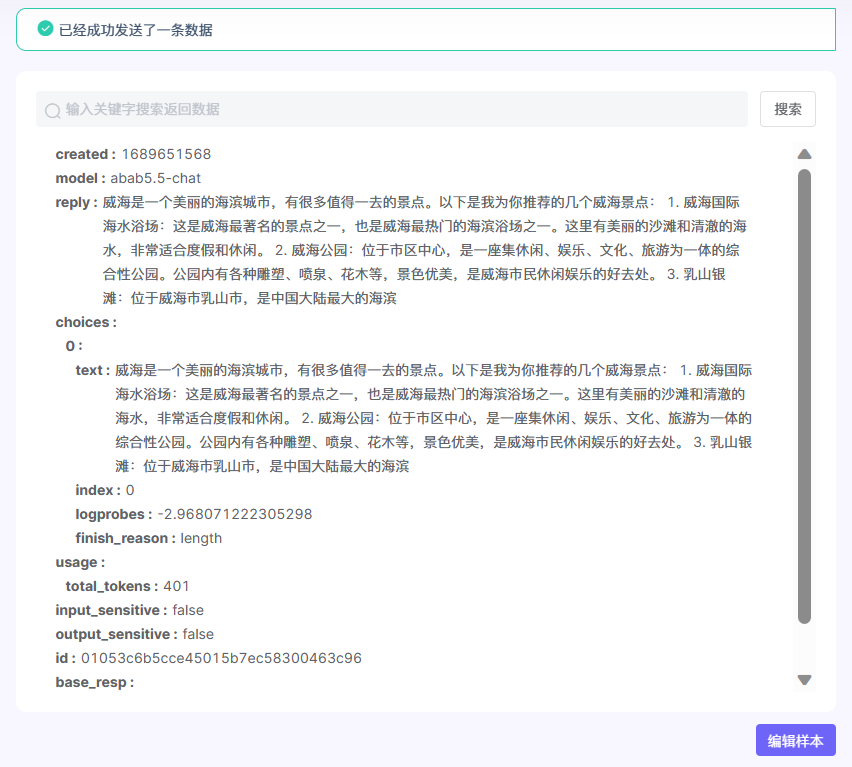852x767 pixels.
Task: Open 编辑样本 to edit the sample
Action: click(795, 741)
